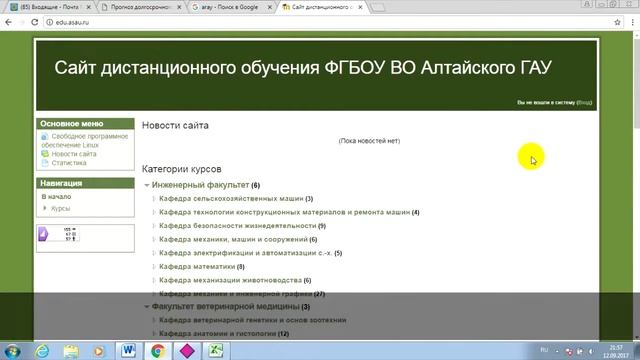Click the icon beside Новости сайта menu item
The height and width of the screenshot is (360, 640).
45,154
